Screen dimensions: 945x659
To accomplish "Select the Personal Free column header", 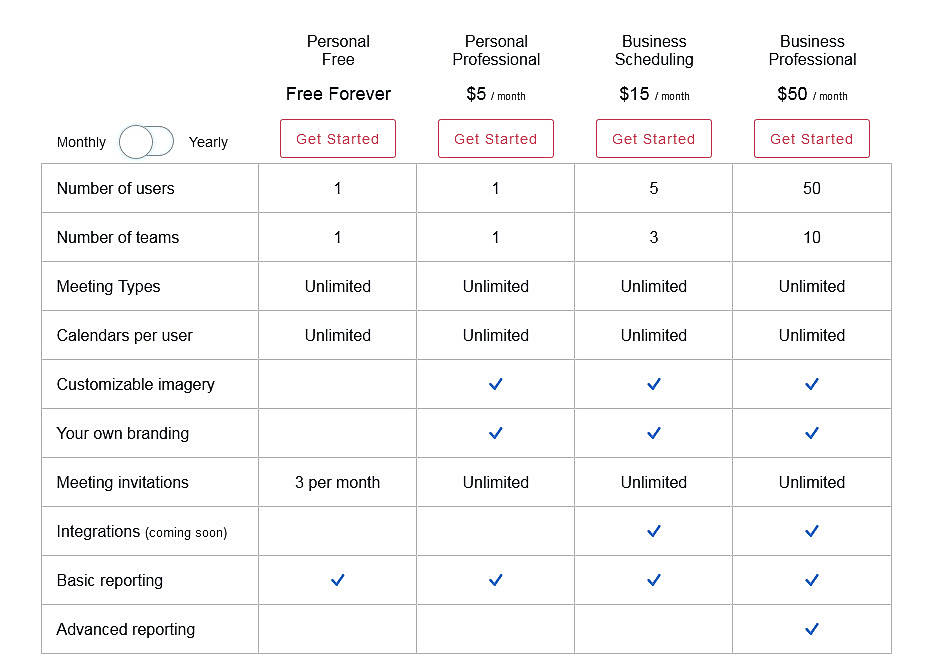I will click(338, 51).
